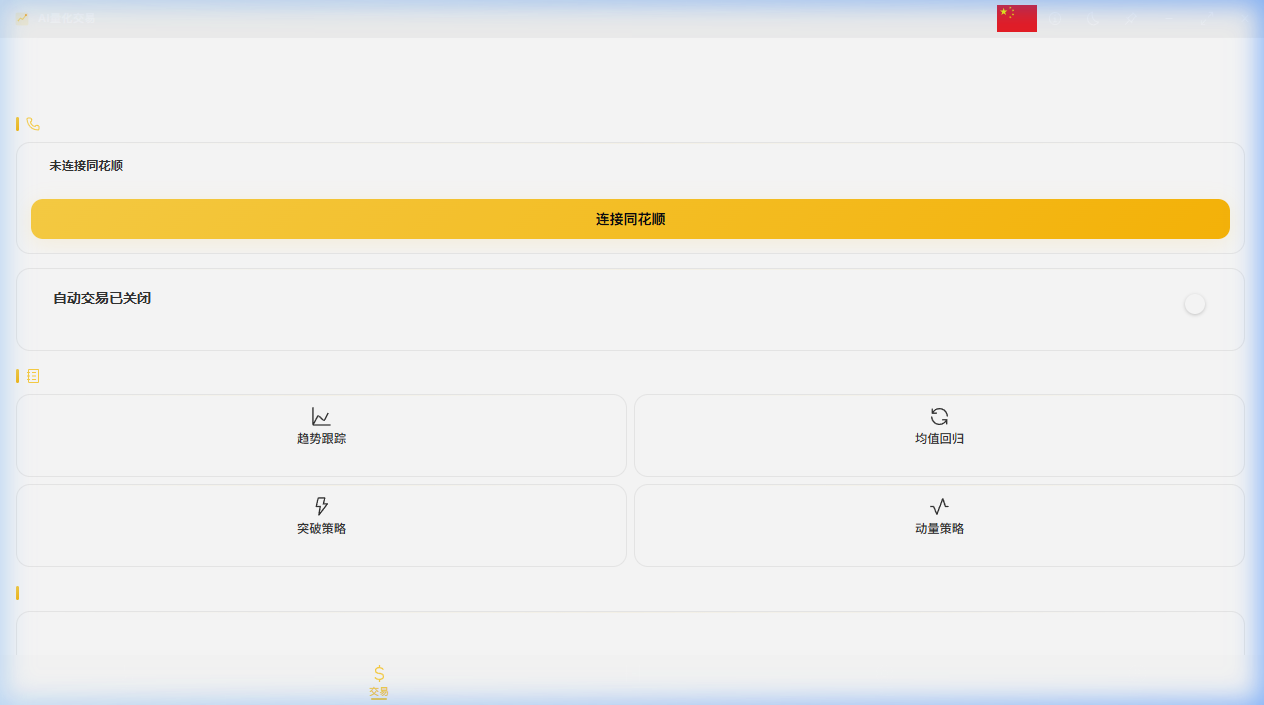Click the info icon in the top bar
This screenshot has width=1264, height=705.
click(1055, 18)
